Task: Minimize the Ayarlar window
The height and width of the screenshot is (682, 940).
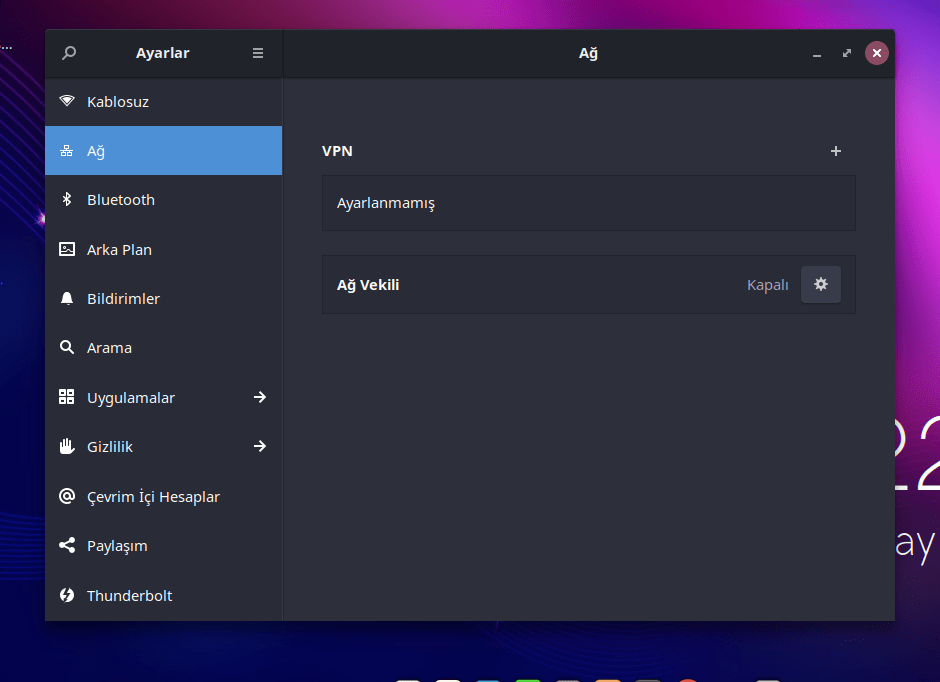Action: [817, 54]
